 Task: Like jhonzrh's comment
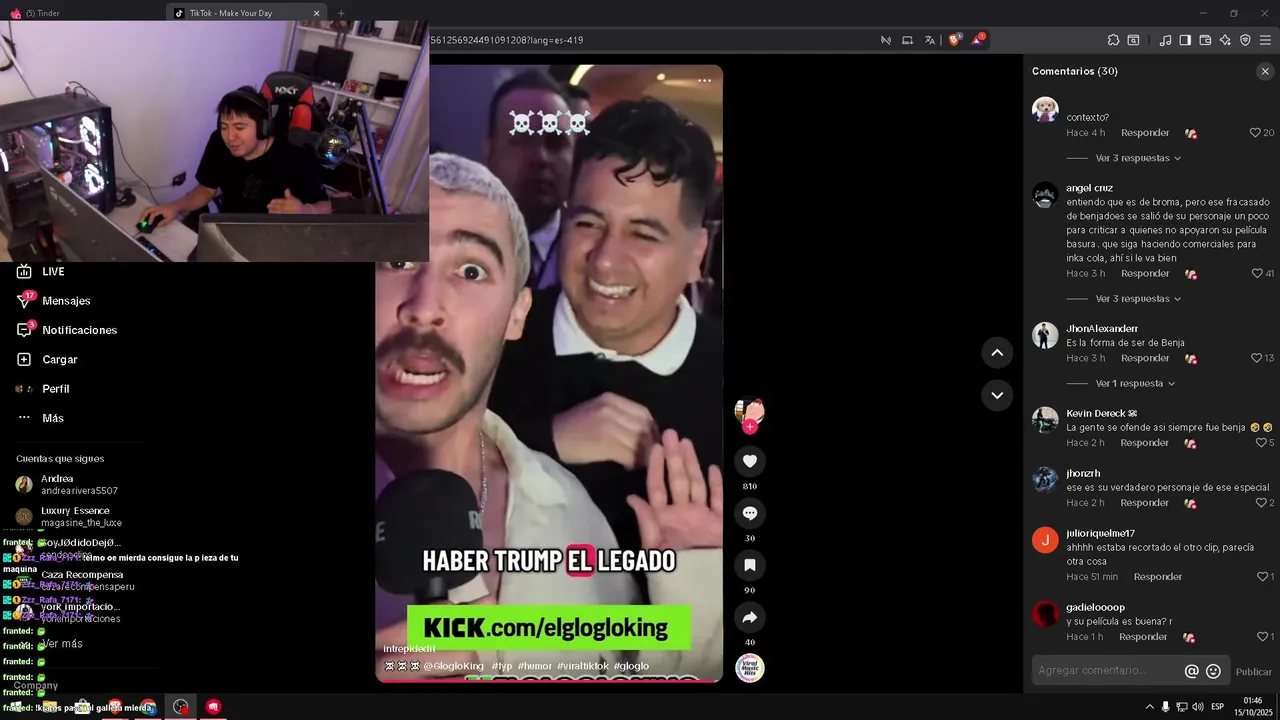click(x=1260, y=502)
